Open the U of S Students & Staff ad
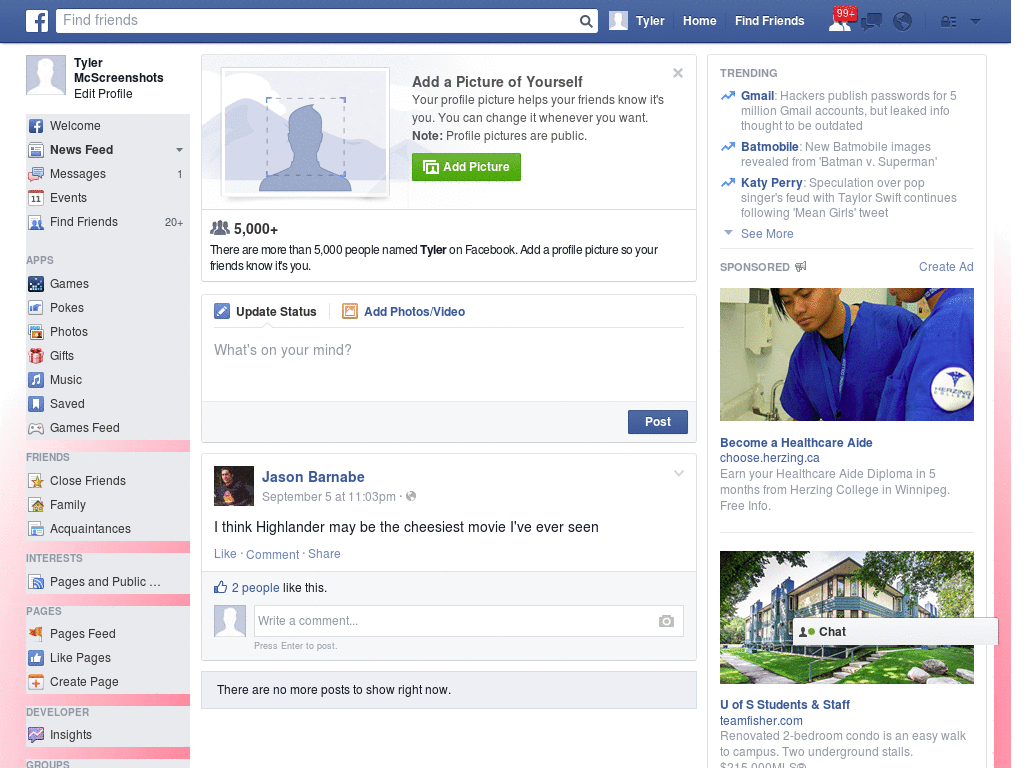Screen dimensions: 1024x768 point(784,705)
